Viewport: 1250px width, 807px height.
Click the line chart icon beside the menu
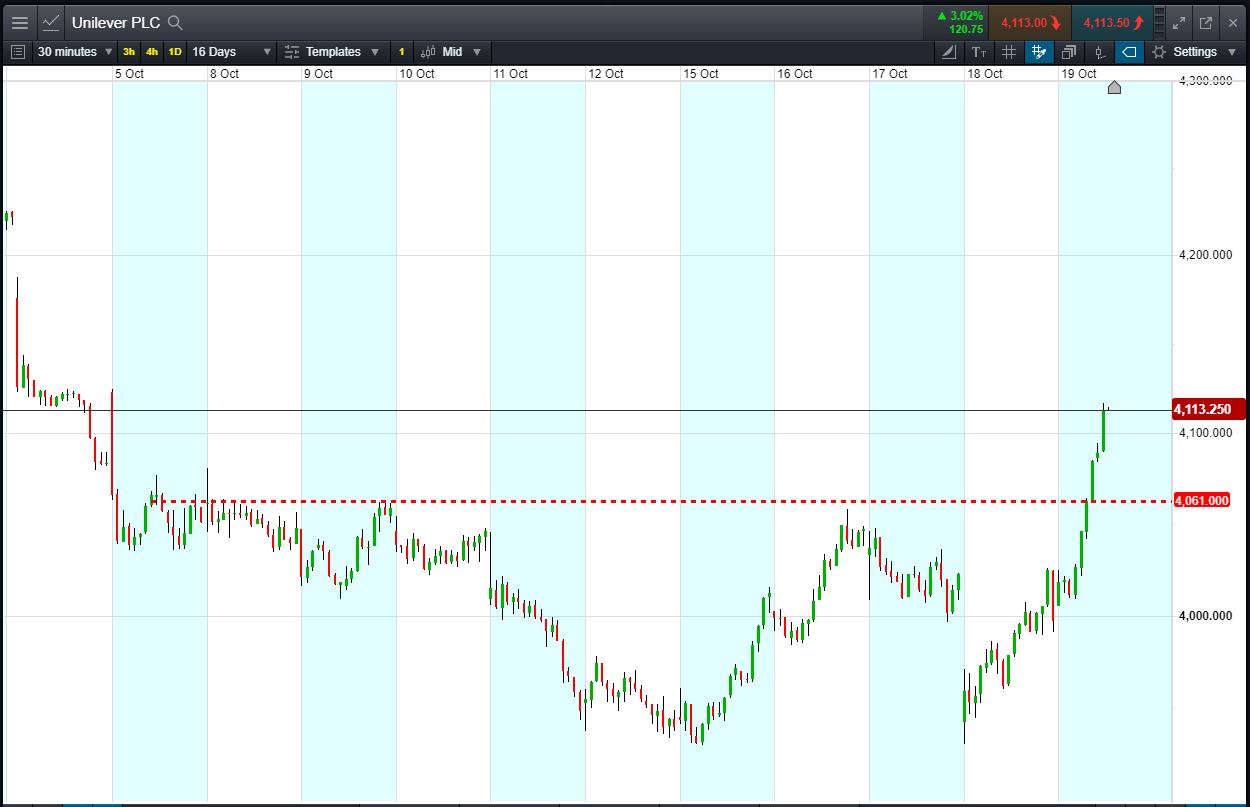[51, 22]
